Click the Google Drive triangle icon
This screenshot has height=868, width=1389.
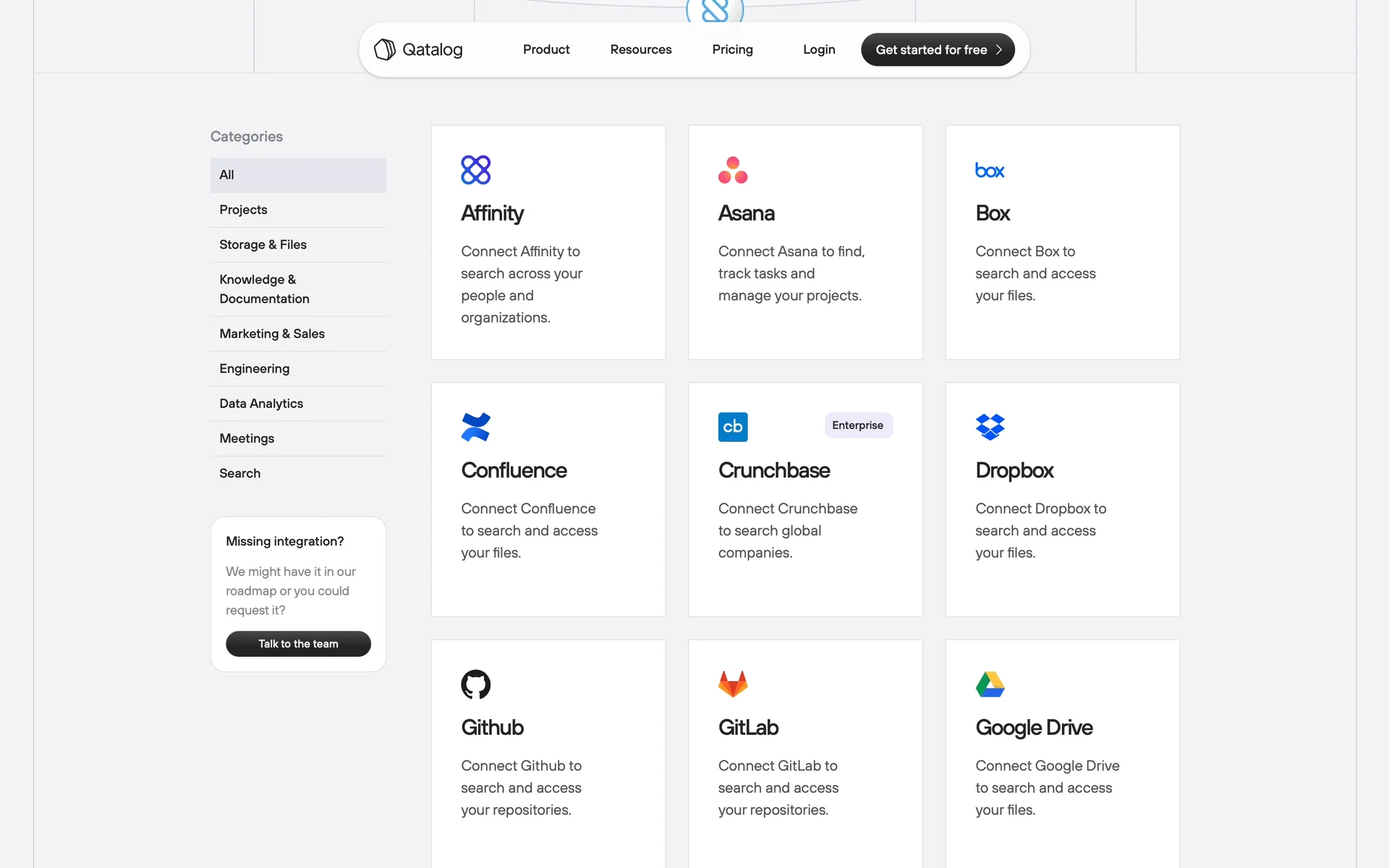point(990,684)
